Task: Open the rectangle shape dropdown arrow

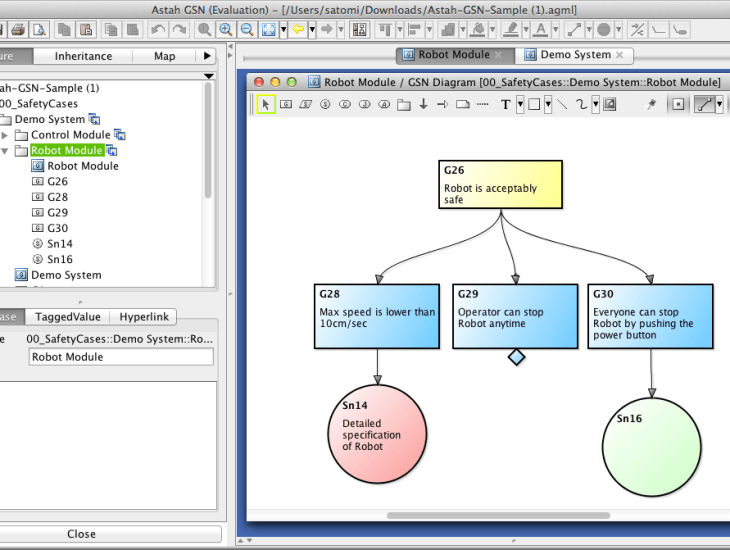Action: click(x=547, y=104)
